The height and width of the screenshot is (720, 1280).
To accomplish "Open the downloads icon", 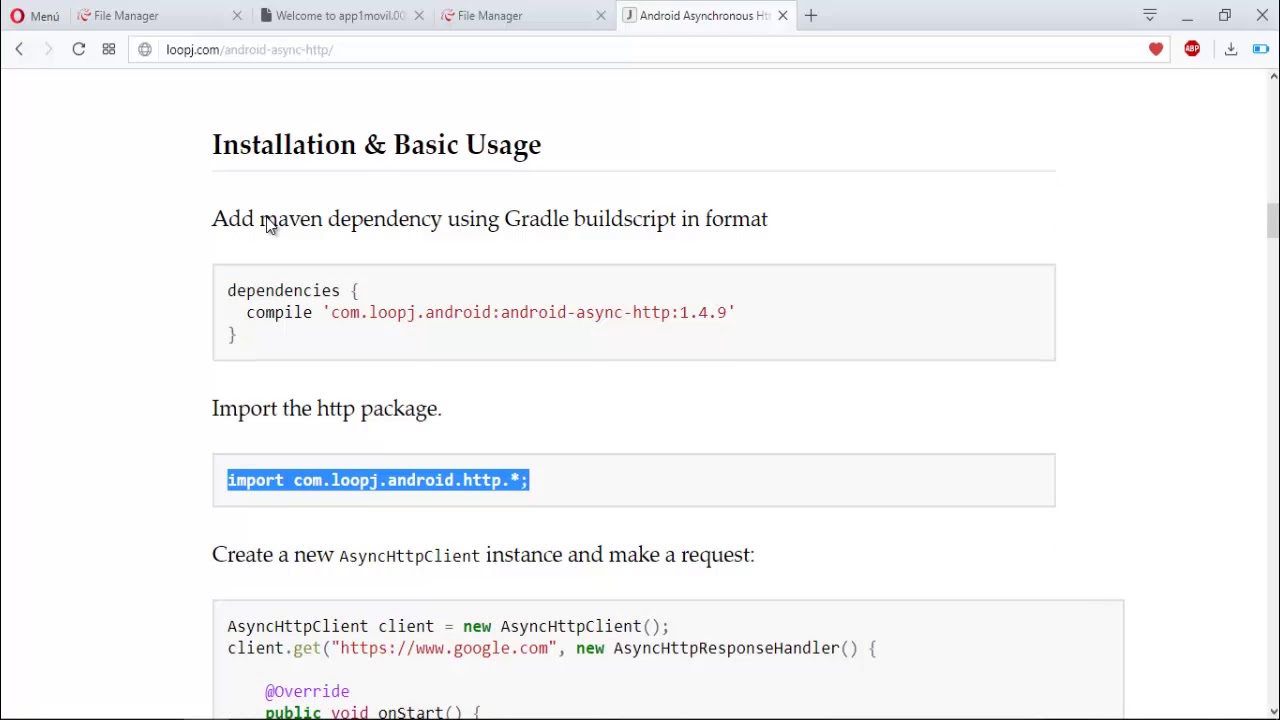I will click(1231, 49).
